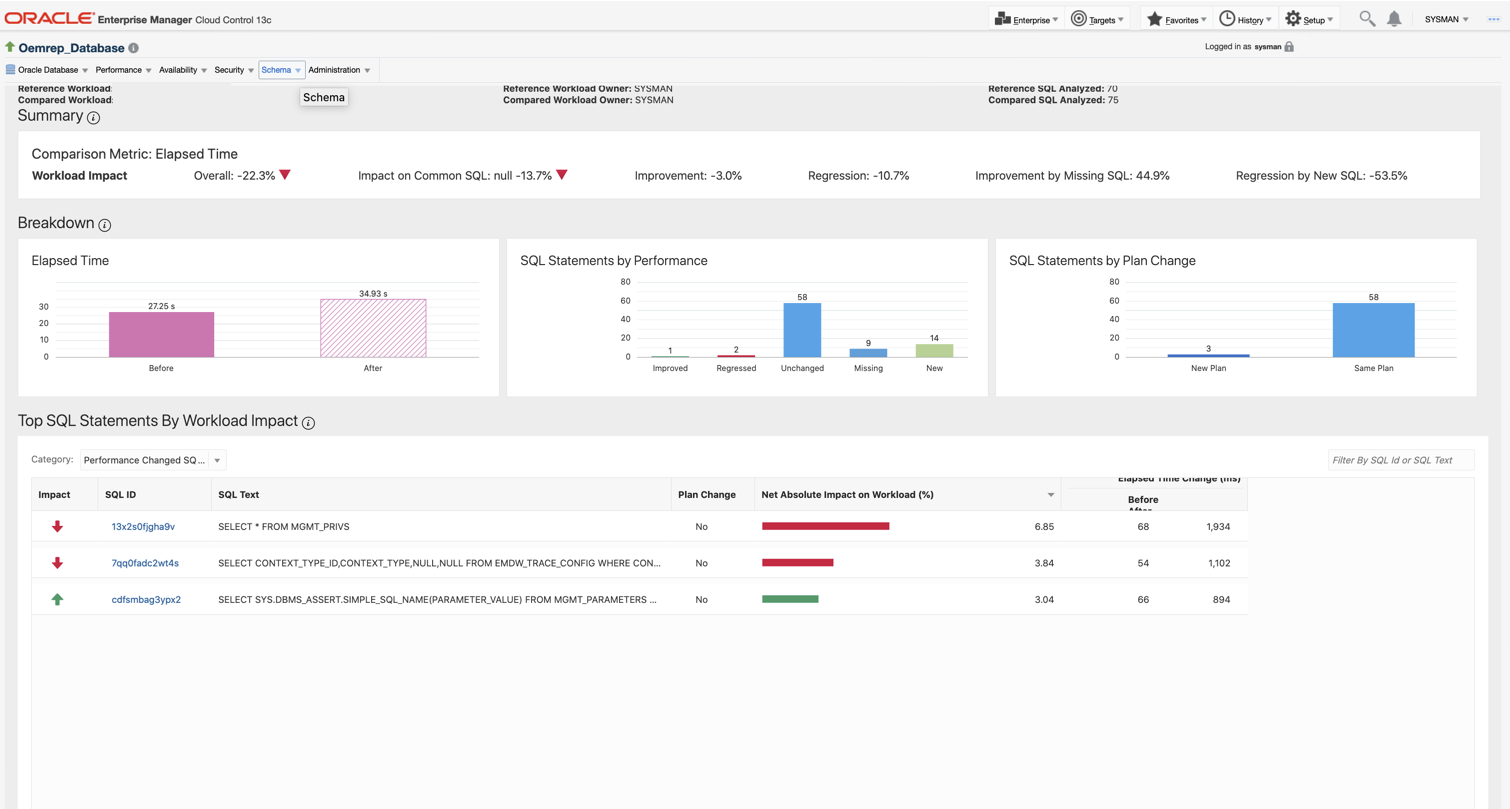Open SQL ID link cdfsmbag3ypx2
Viewport: 1510px width, 809px height.
146,599
